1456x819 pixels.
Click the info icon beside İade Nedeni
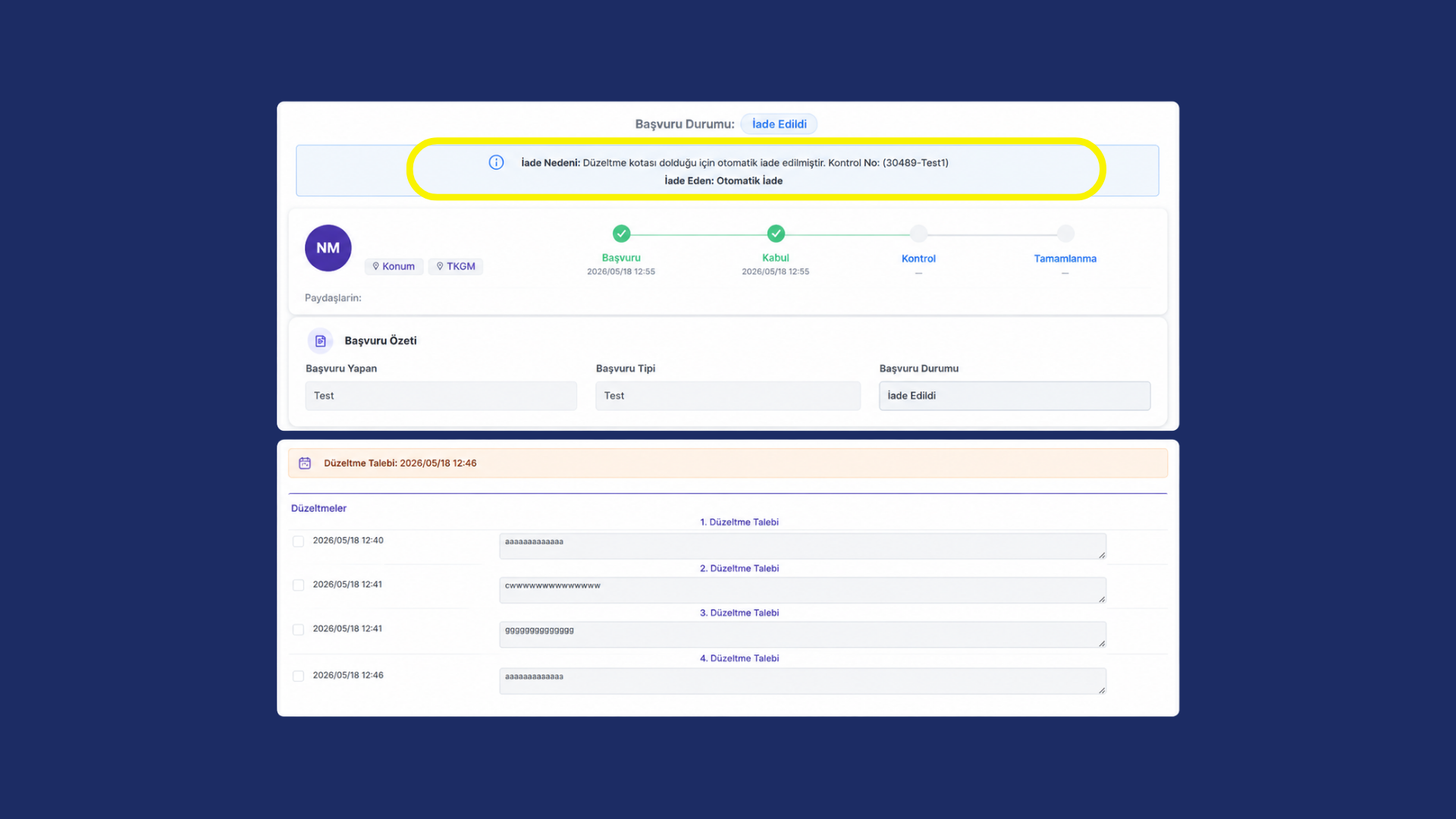click(496, 162)
